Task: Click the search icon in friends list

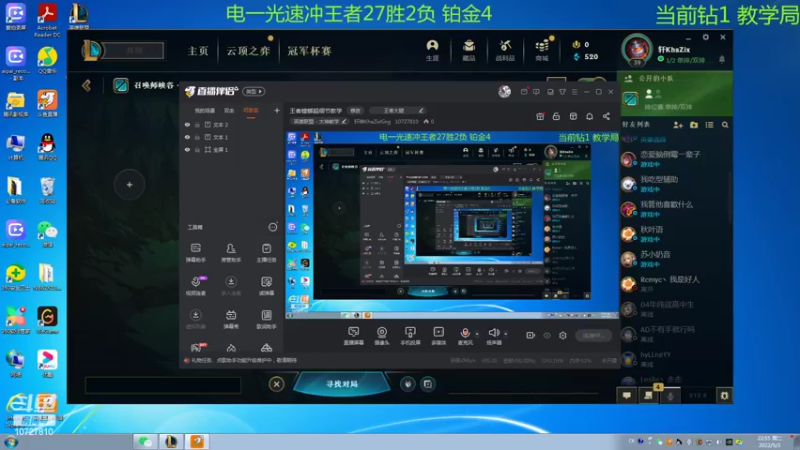Action: [725, 125]
